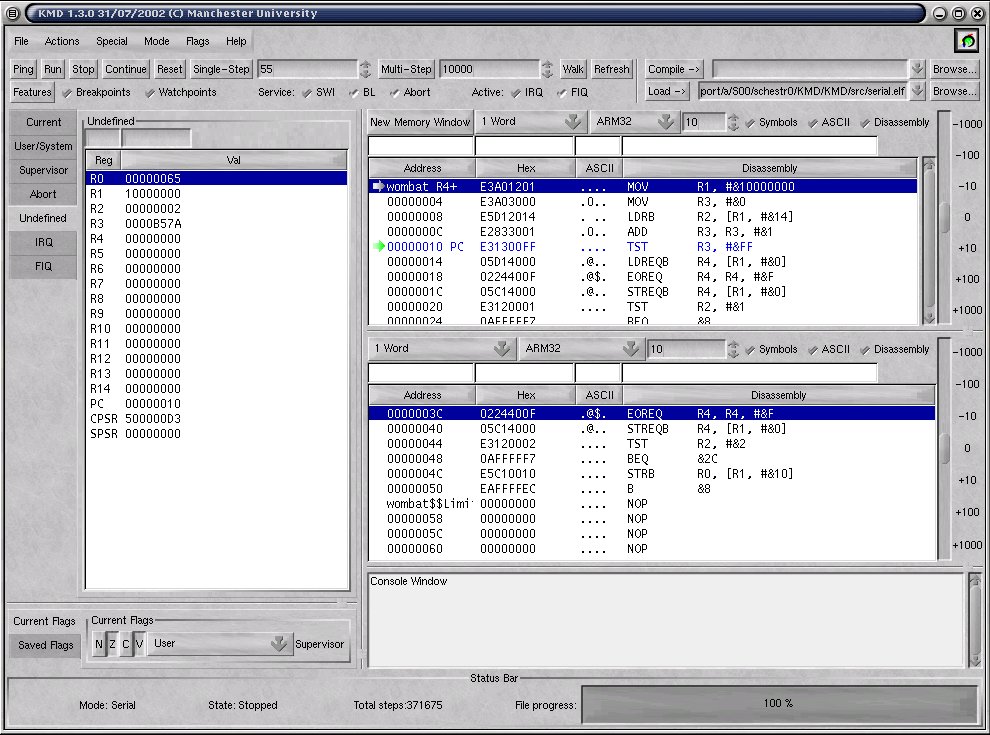The image size is (990, 735).
Task: Open the 1 Word dropdown in the lower memory panel
Action: pos(441,349)
